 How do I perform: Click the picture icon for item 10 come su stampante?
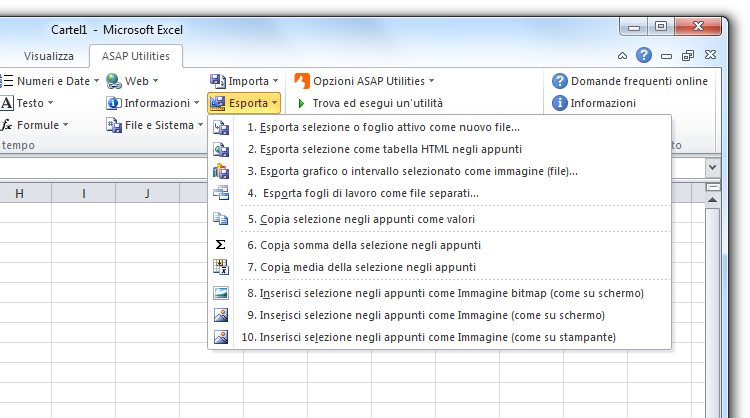(x=221, y=337)
